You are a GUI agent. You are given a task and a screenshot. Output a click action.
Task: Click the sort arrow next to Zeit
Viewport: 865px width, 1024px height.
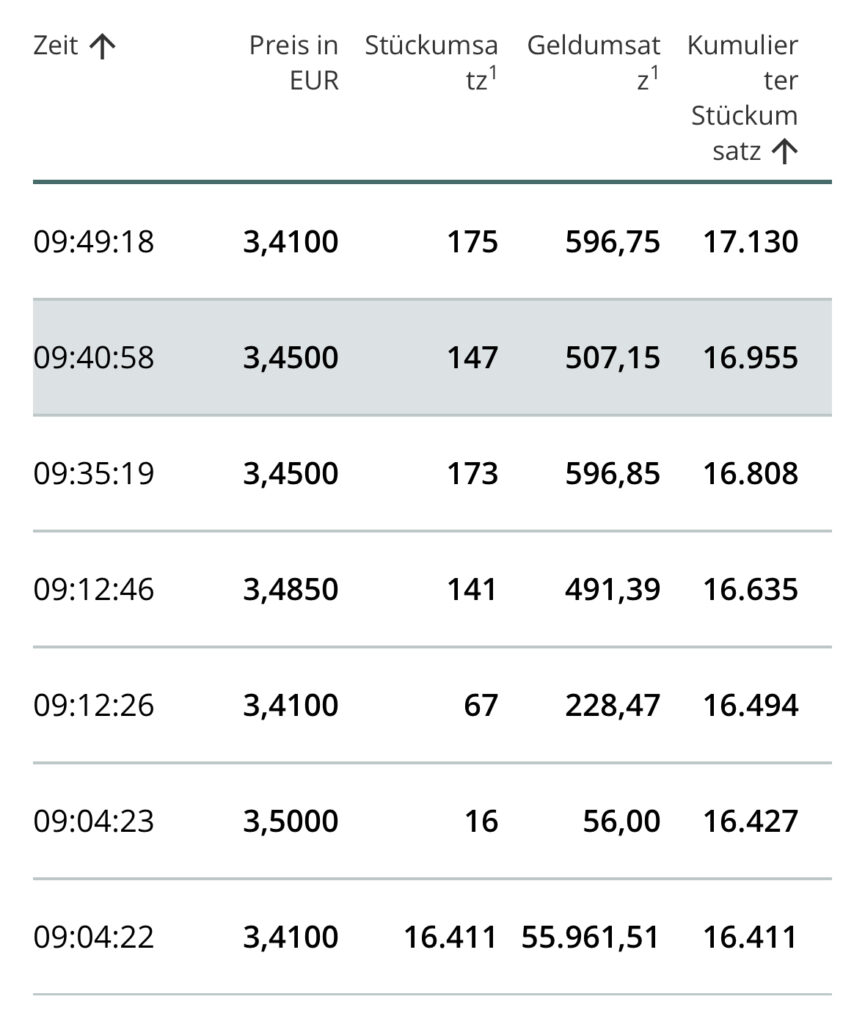click(x=103, y=46)
